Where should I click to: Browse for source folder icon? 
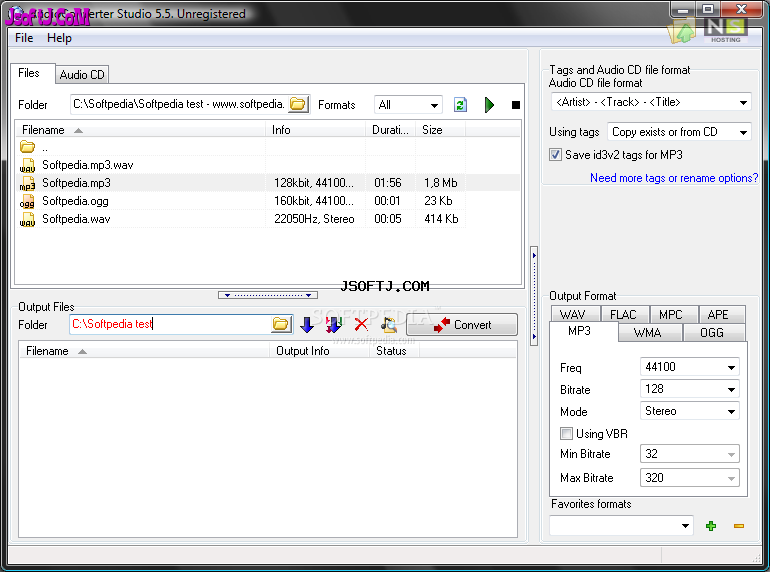(298, 104)
